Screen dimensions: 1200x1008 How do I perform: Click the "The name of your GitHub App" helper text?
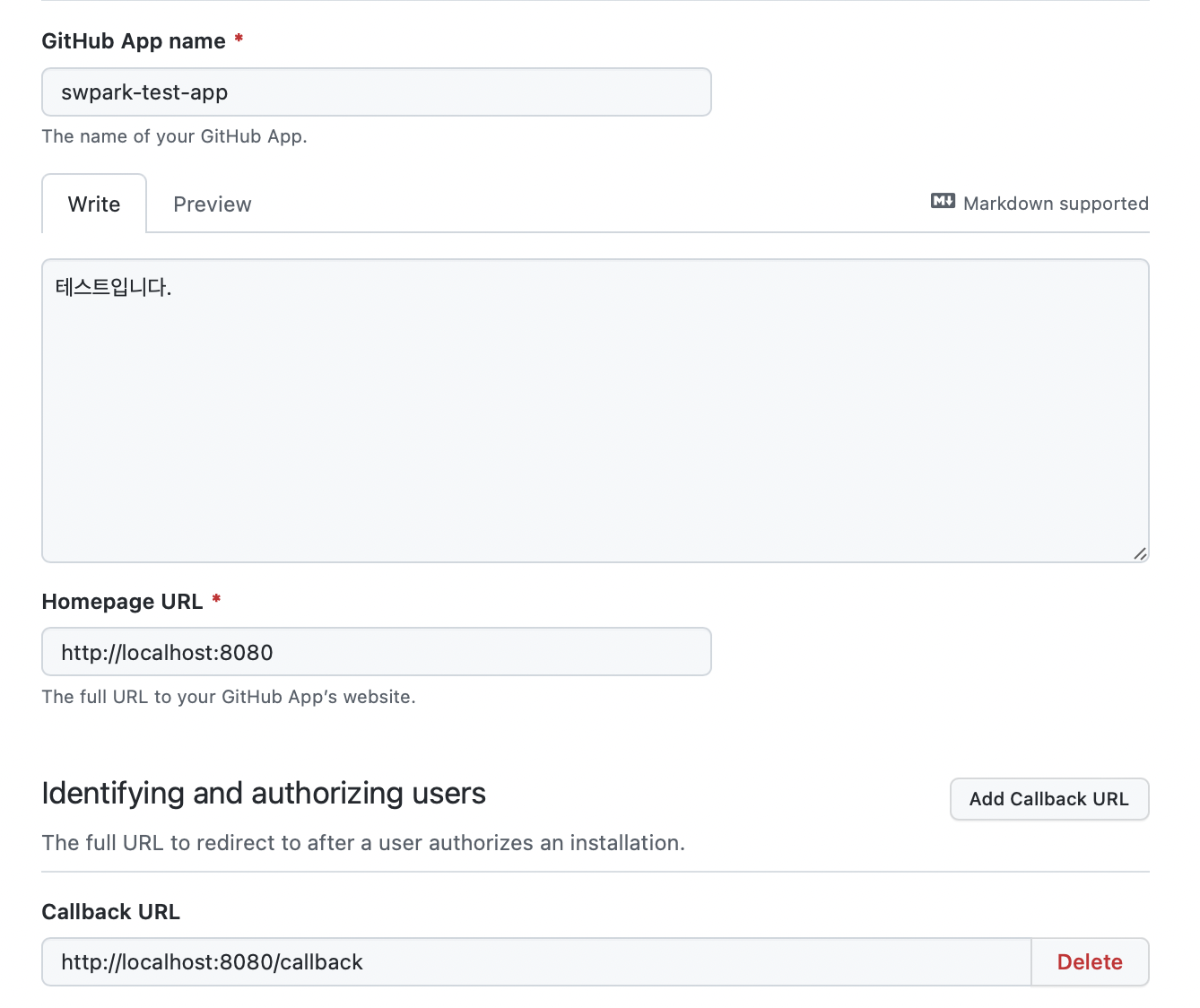pos(174,136)
